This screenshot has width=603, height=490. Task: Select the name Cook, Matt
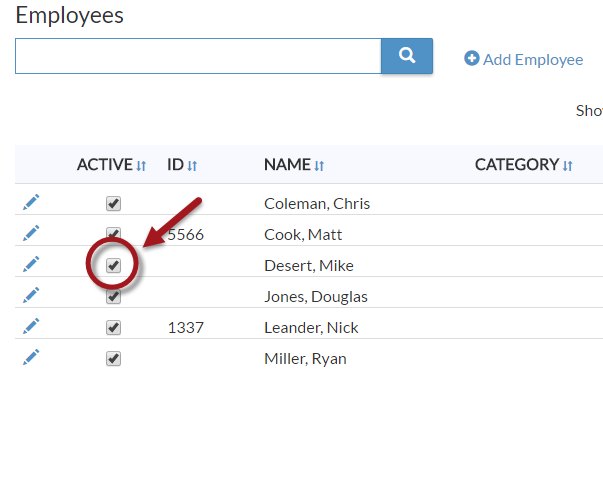click(303, 235)
